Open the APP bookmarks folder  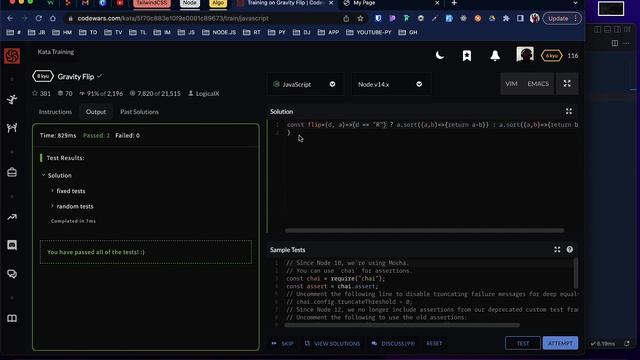328,32
